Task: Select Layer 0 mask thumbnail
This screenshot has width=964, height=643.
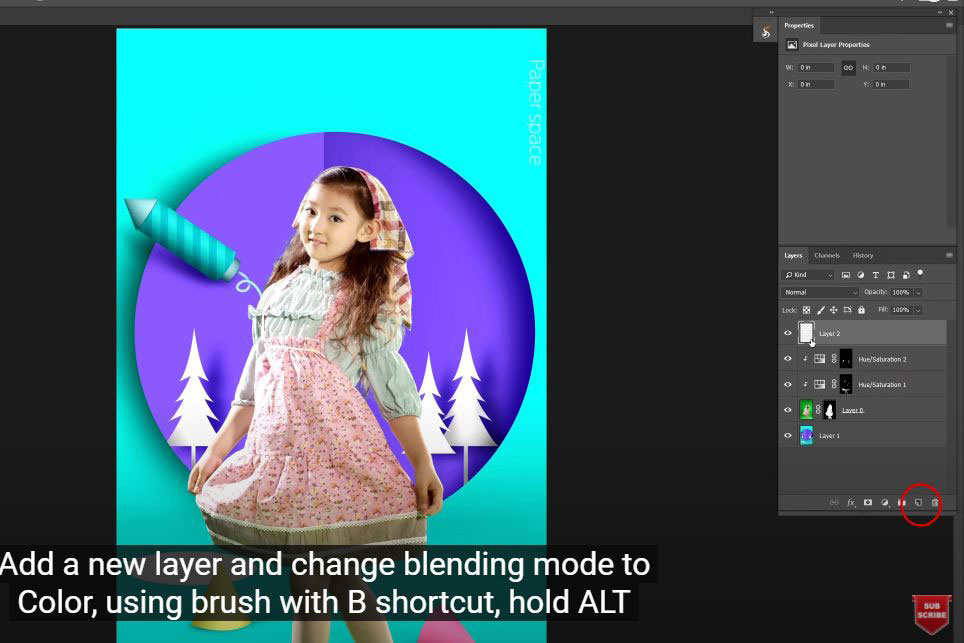Action: coord(829,409)
